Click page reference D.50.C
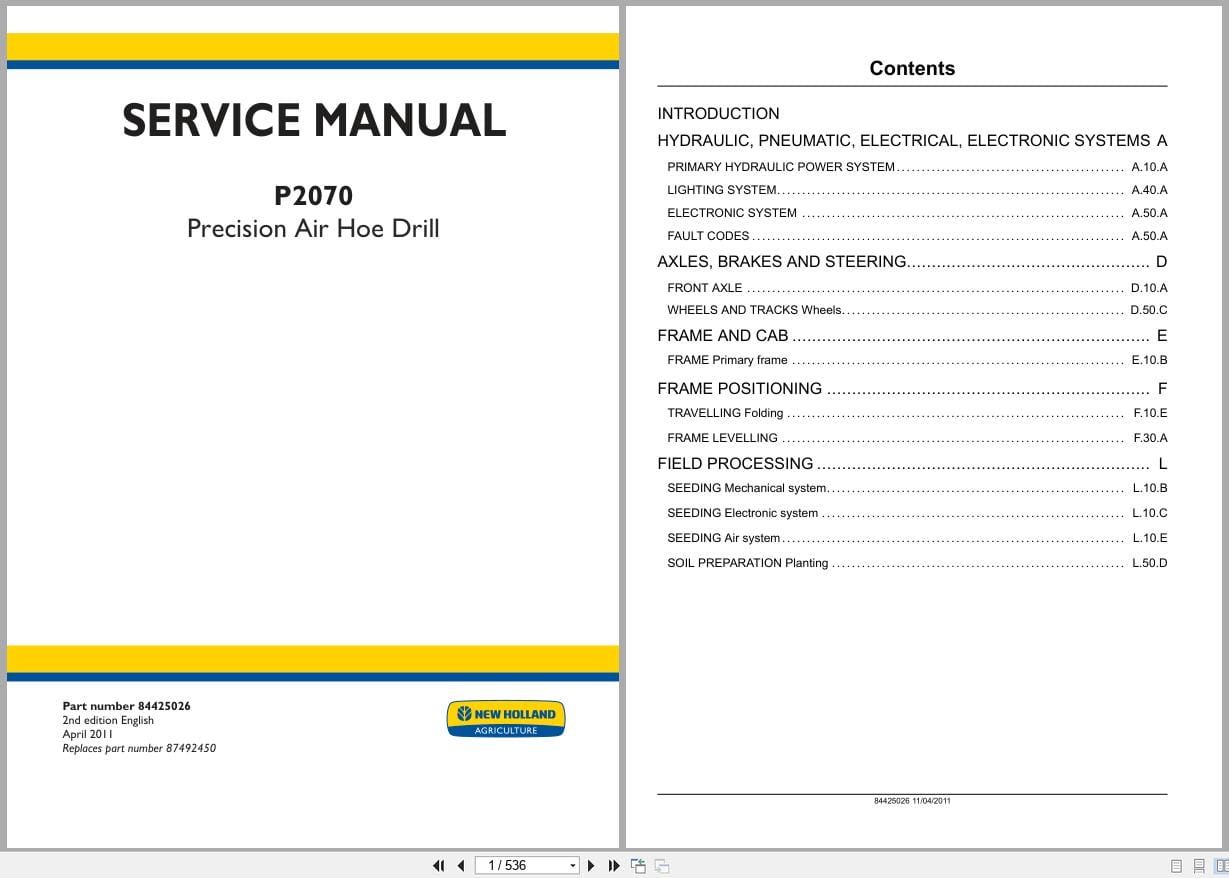Screen dimensions: 1229x878 [1149, 310]
